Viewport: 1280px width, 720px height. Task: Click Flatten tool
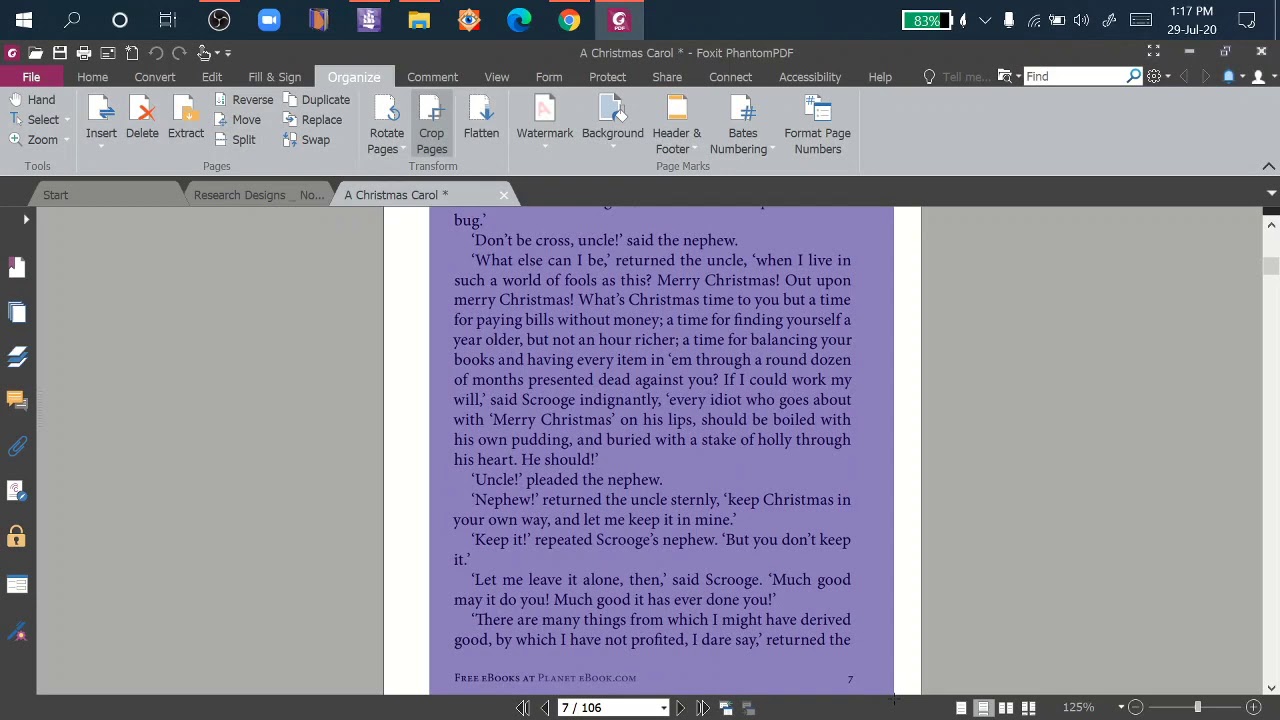tap(481, 117)
